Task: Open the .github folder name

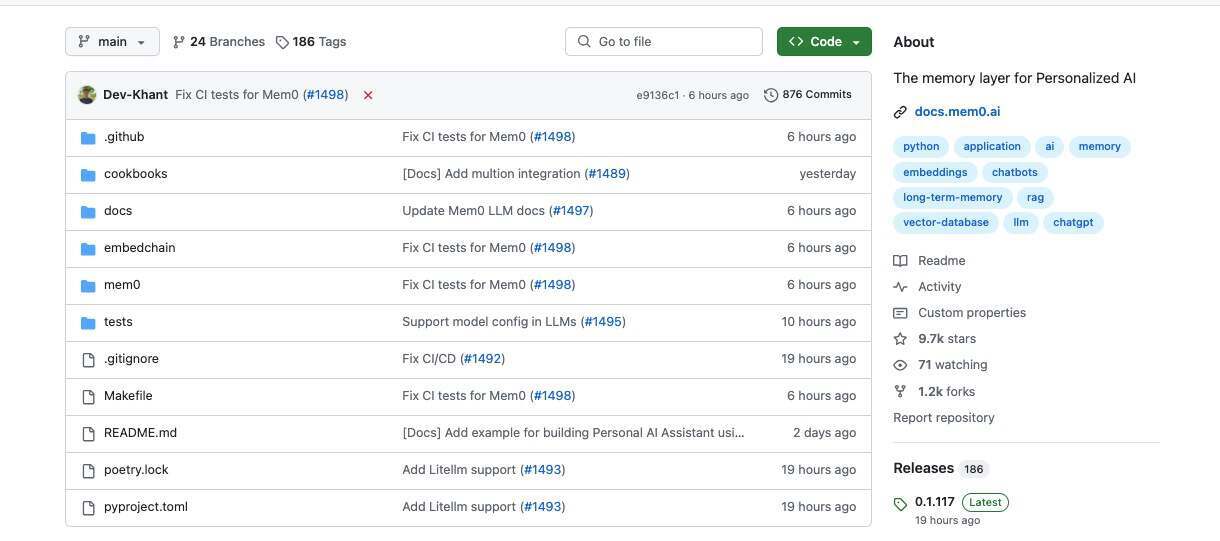Action: tap(124, 137)
